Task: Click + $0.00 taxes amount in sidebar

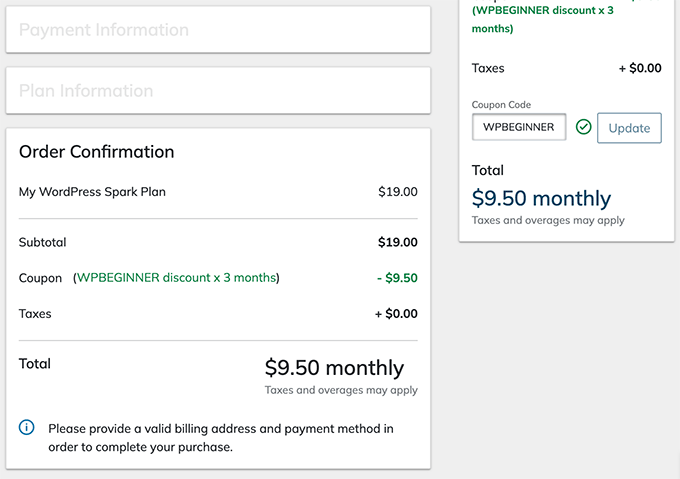Action: point(640,68)
